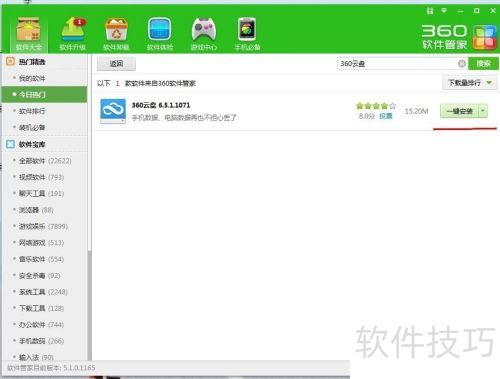This screenshot has height=379, width=500.
Task: Select 装机必备 in the sidebar
Action: [32, 127]
